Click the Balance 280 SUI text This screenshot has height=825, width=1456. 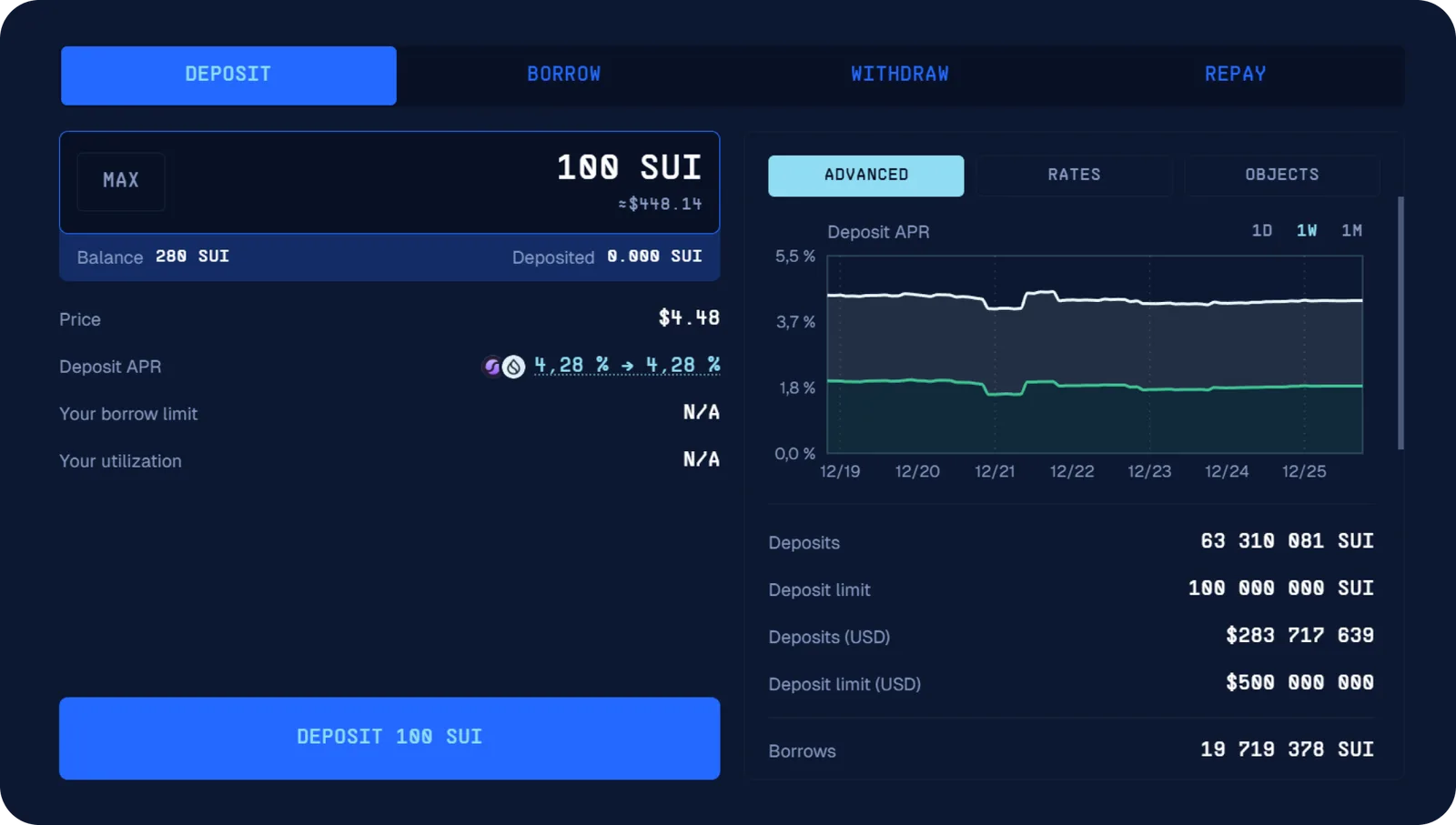point(153,257)
